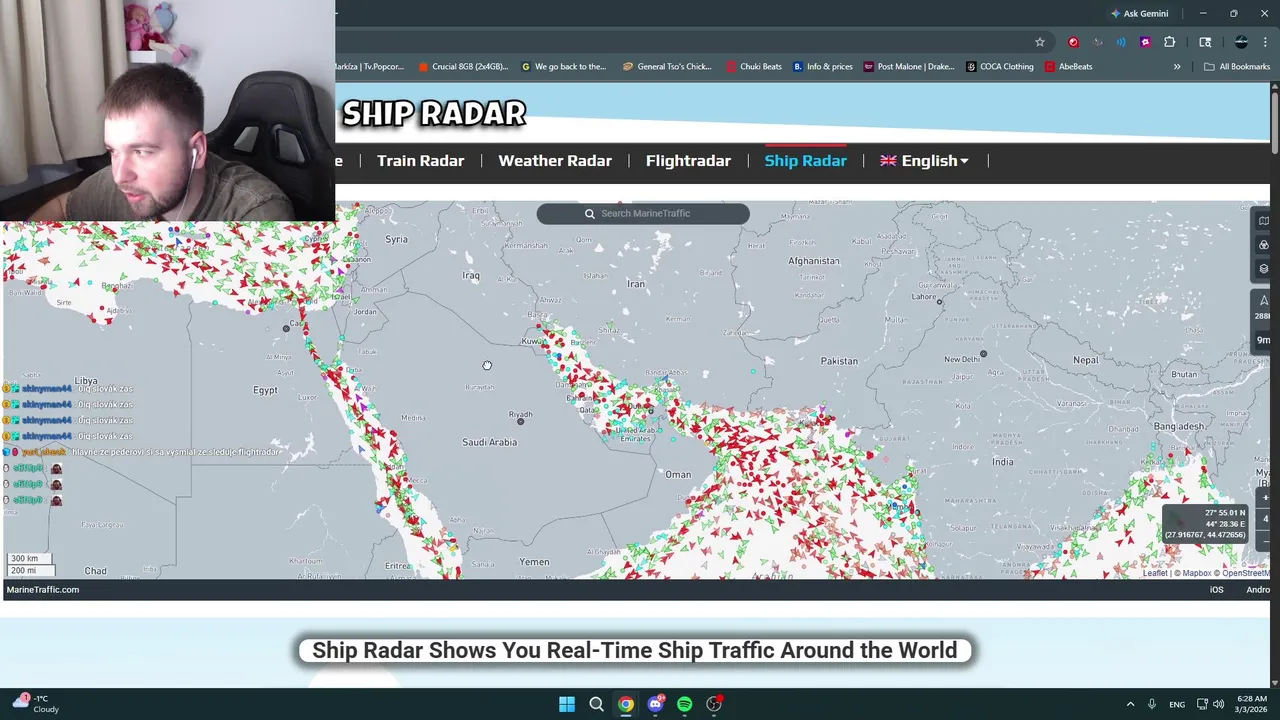Open the General Tso's Chick... bookmark
Image resolution: width=1280 pixels, height=720 pixels.
(667, 67)
